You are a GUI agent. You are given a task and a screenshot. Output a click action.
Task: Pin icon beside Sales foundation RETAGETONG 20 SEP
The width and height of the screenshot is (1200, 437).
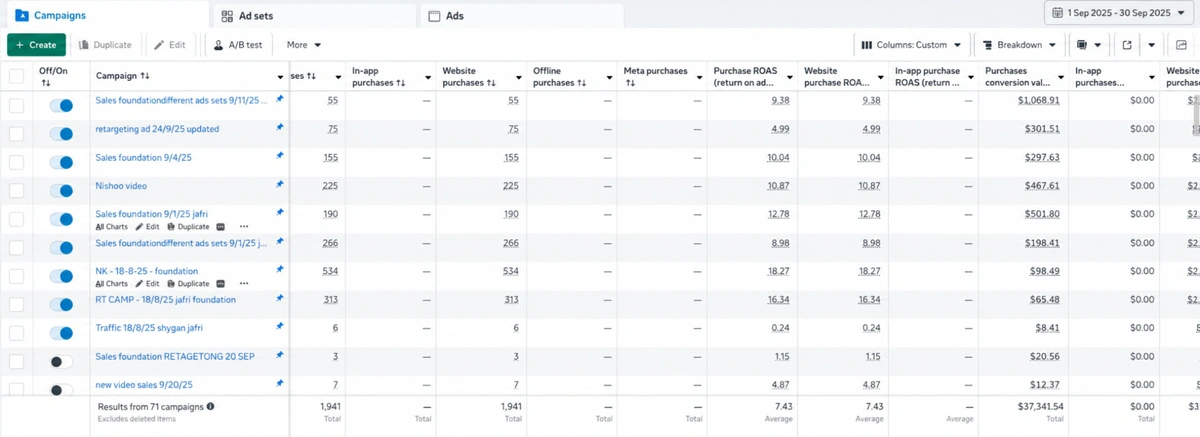coord(280,355)
